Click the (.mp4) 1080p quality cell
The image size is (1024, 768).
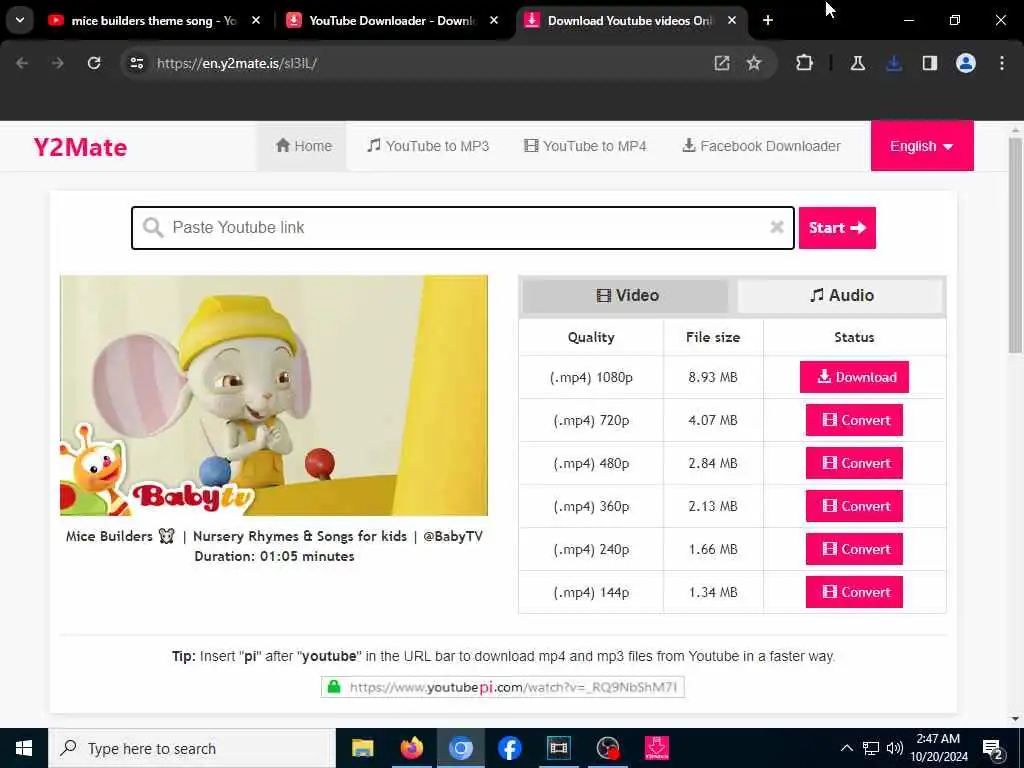pos(591,377)
